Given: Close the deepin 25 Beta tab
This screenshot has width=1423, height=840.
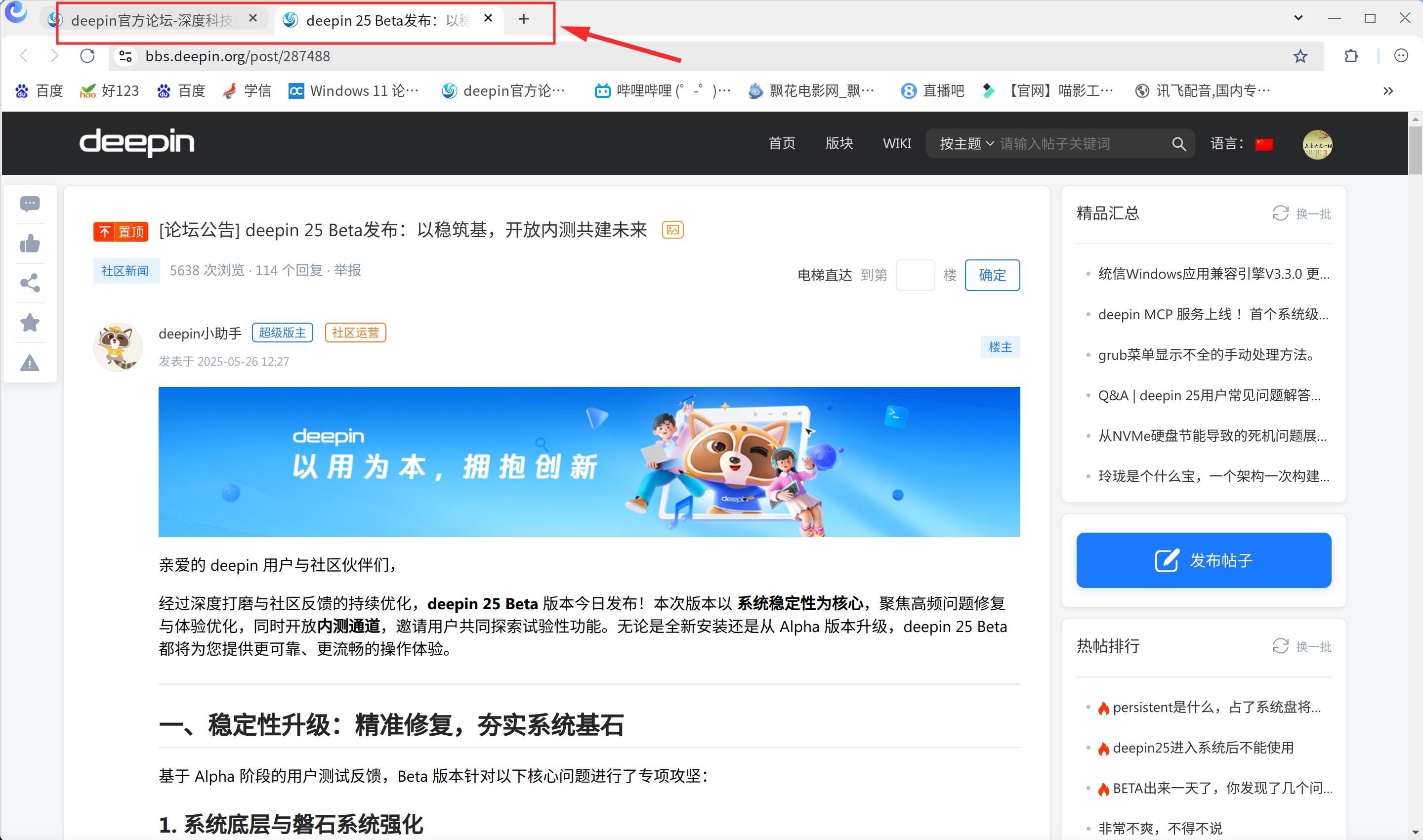Looking at the screenshot, I should (489, 19).
